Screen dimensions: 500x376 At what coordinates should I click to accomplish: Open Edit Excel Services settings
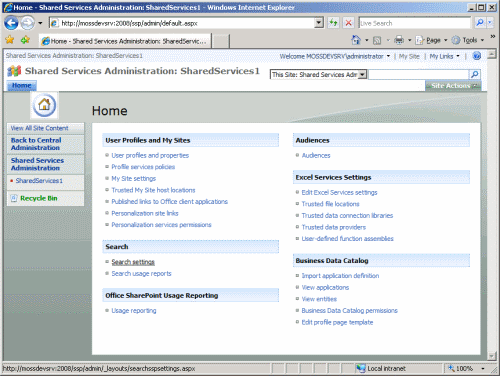tap(339, 192)
